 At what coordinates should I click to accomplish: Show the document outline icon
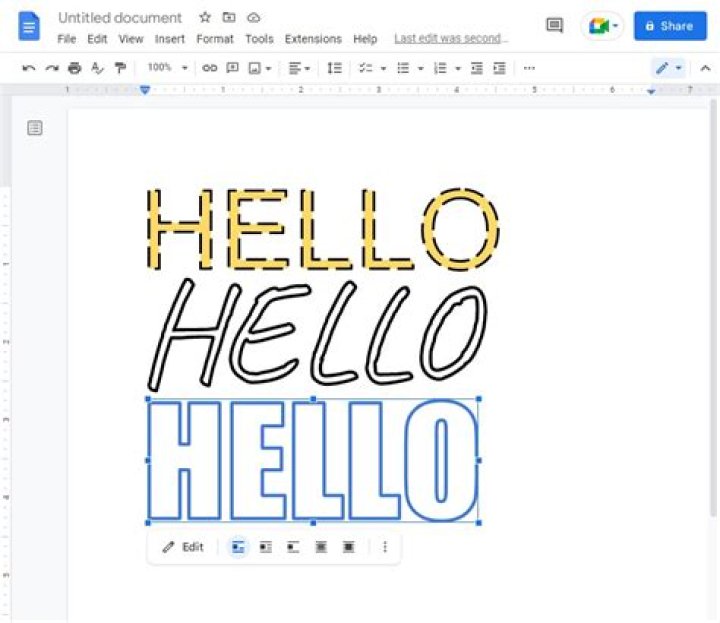(35, 128)
